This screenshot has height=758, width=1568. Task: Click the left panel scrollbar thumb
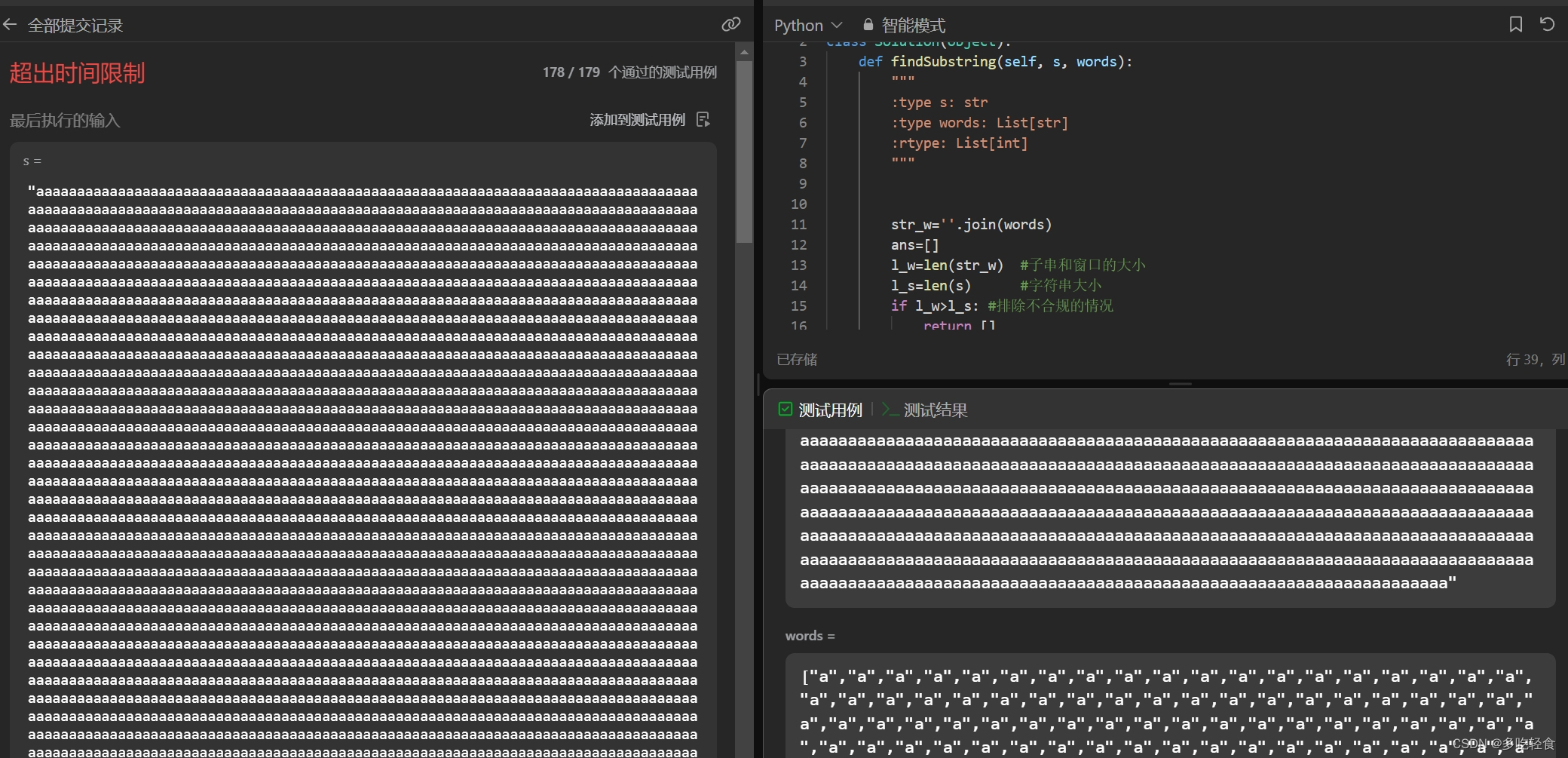tap(744, 152)
